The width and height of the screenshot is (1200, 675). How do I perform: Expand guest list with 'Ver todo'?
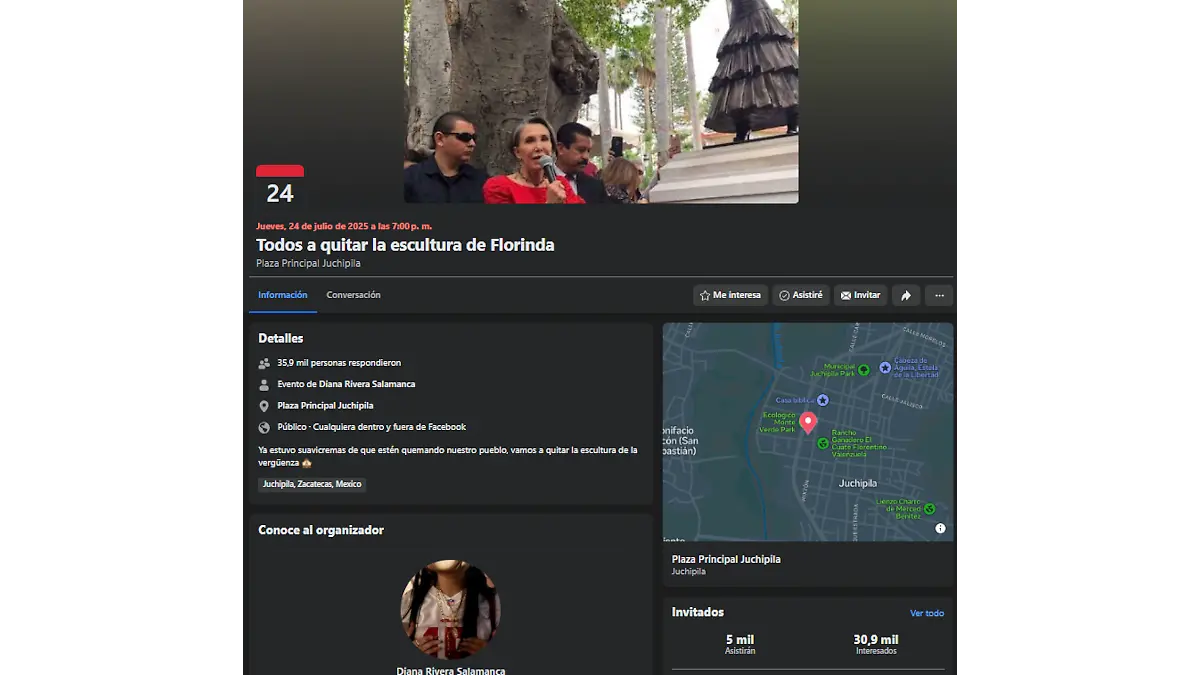[x=928, y=612]
